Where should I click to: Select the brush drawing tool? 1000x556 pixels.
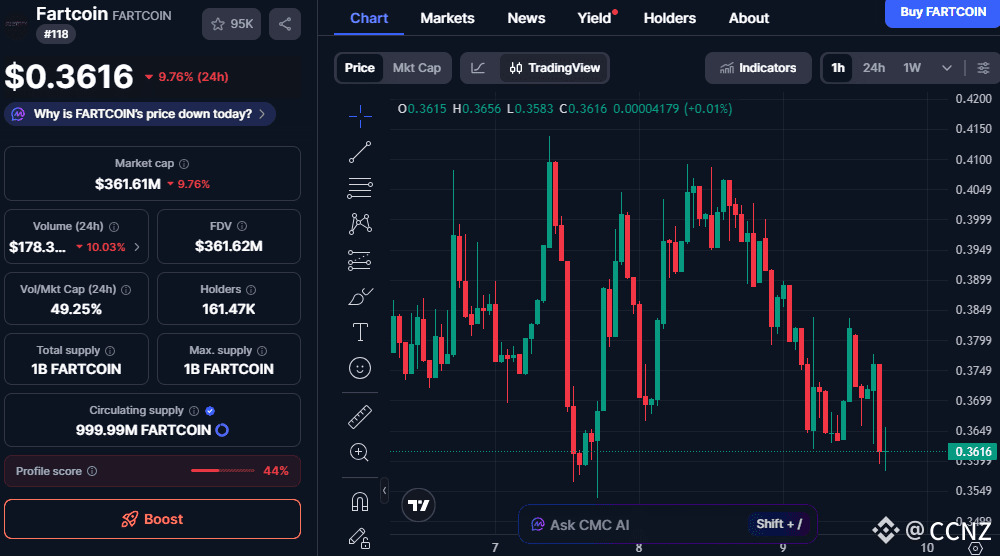coord(360,296)
